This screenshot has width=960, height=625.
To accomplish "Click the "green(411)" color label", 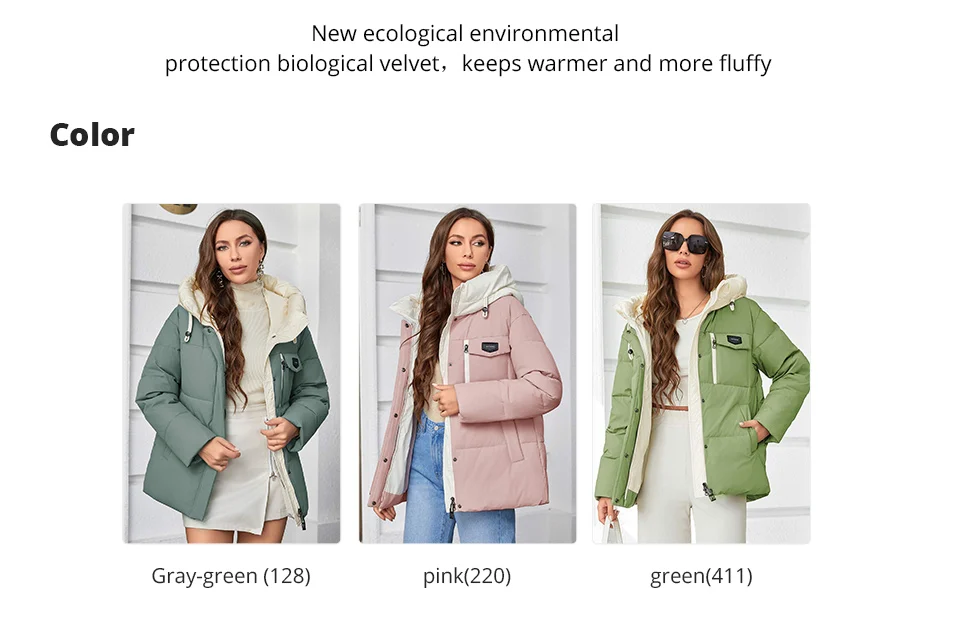I will (x=702, y=576).
